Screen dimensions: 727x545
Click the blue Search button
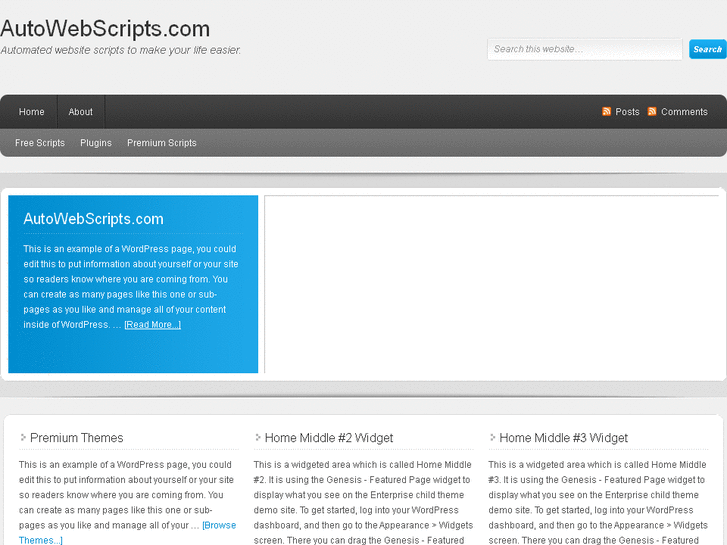pyautogui.click(x=708, y=49)
